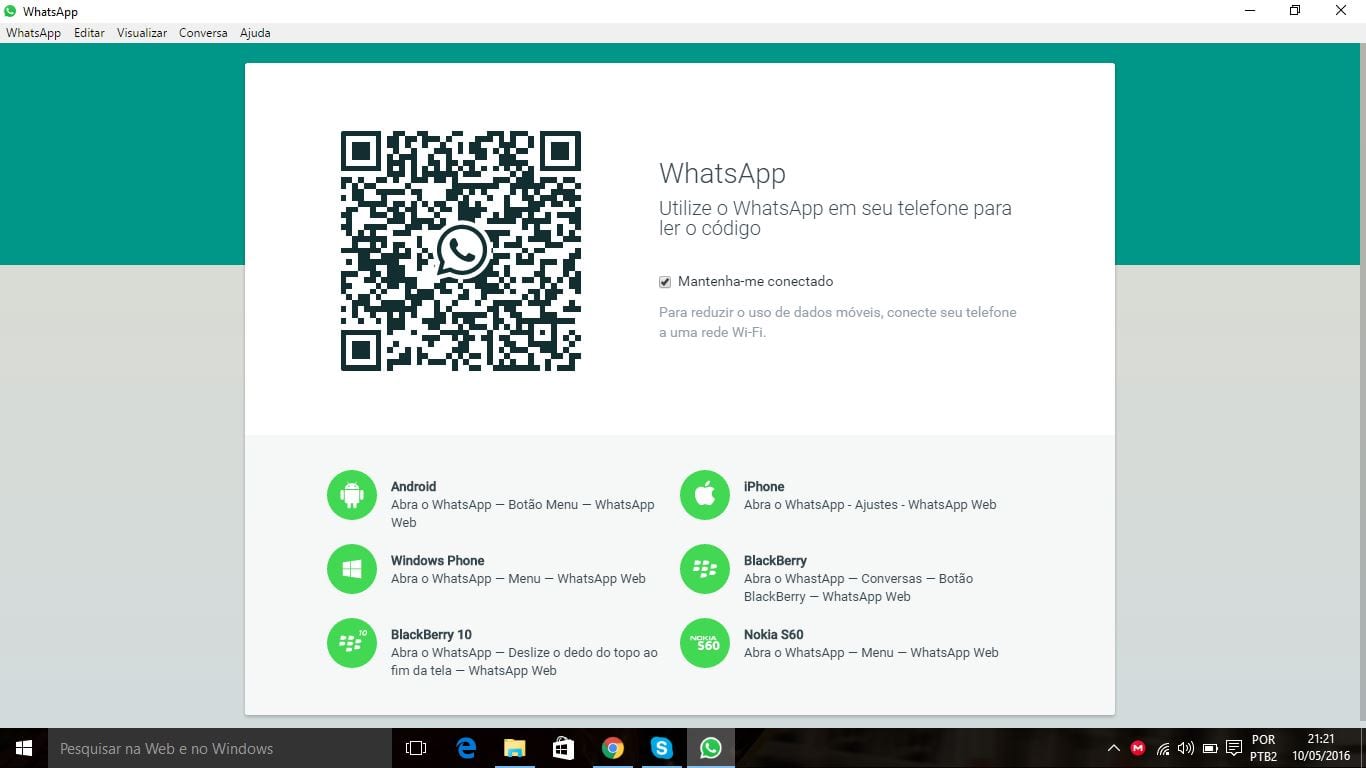Image resolution: width=1366 pixels, height=768 pixels.
Task: Click the Nokia S60 green icon
Action: click(705, 643)
